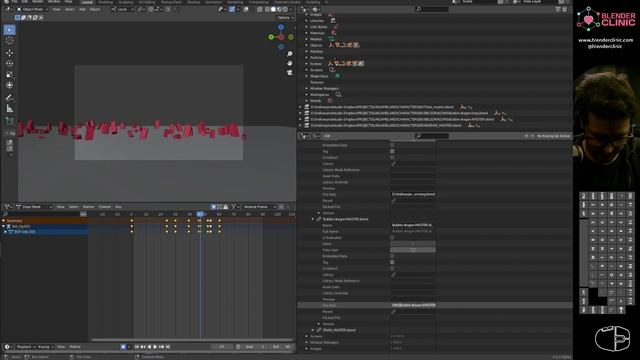Click the Start frame field in the timeline

[x=255, y=347]
